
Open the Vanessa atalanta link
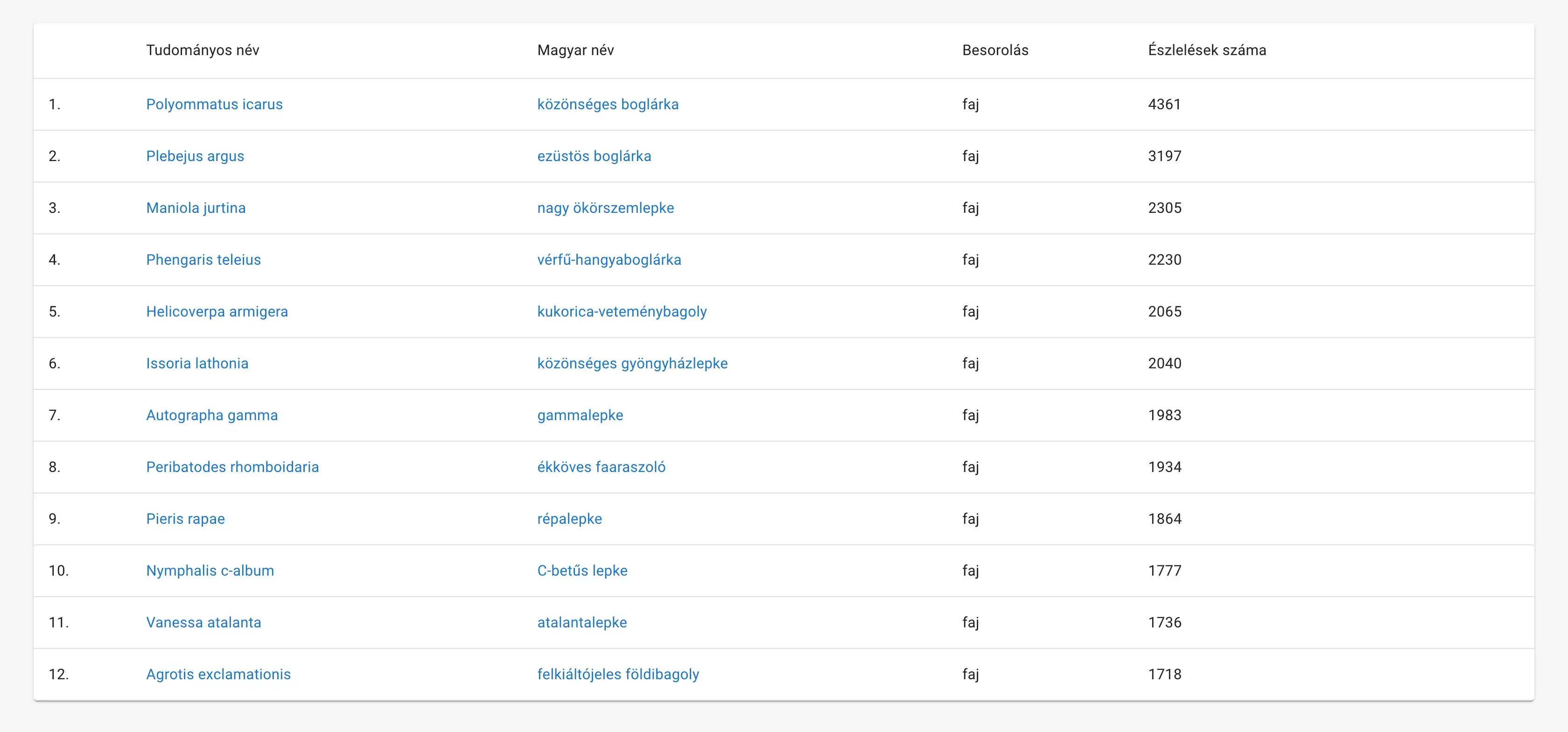[x=203, y=622]
